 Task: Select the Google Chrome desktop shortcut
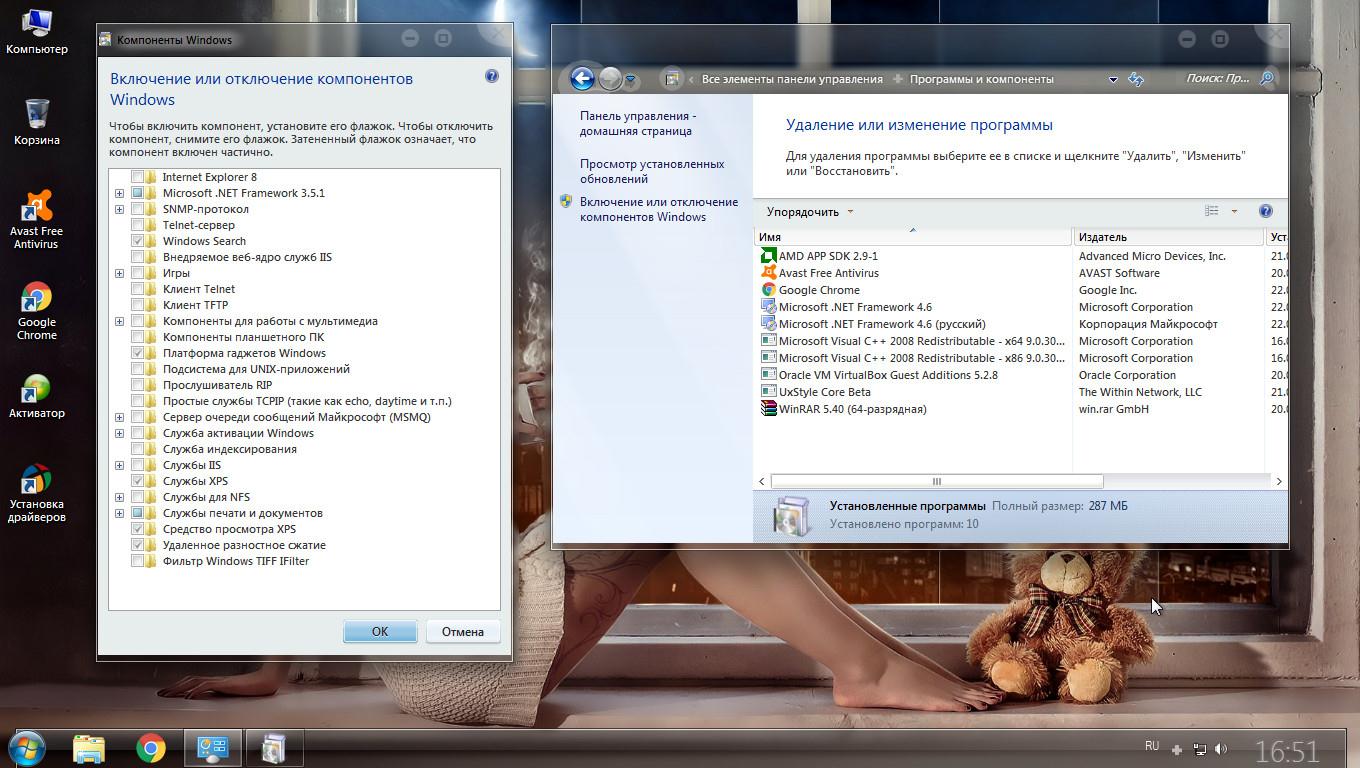pos(37,311)
